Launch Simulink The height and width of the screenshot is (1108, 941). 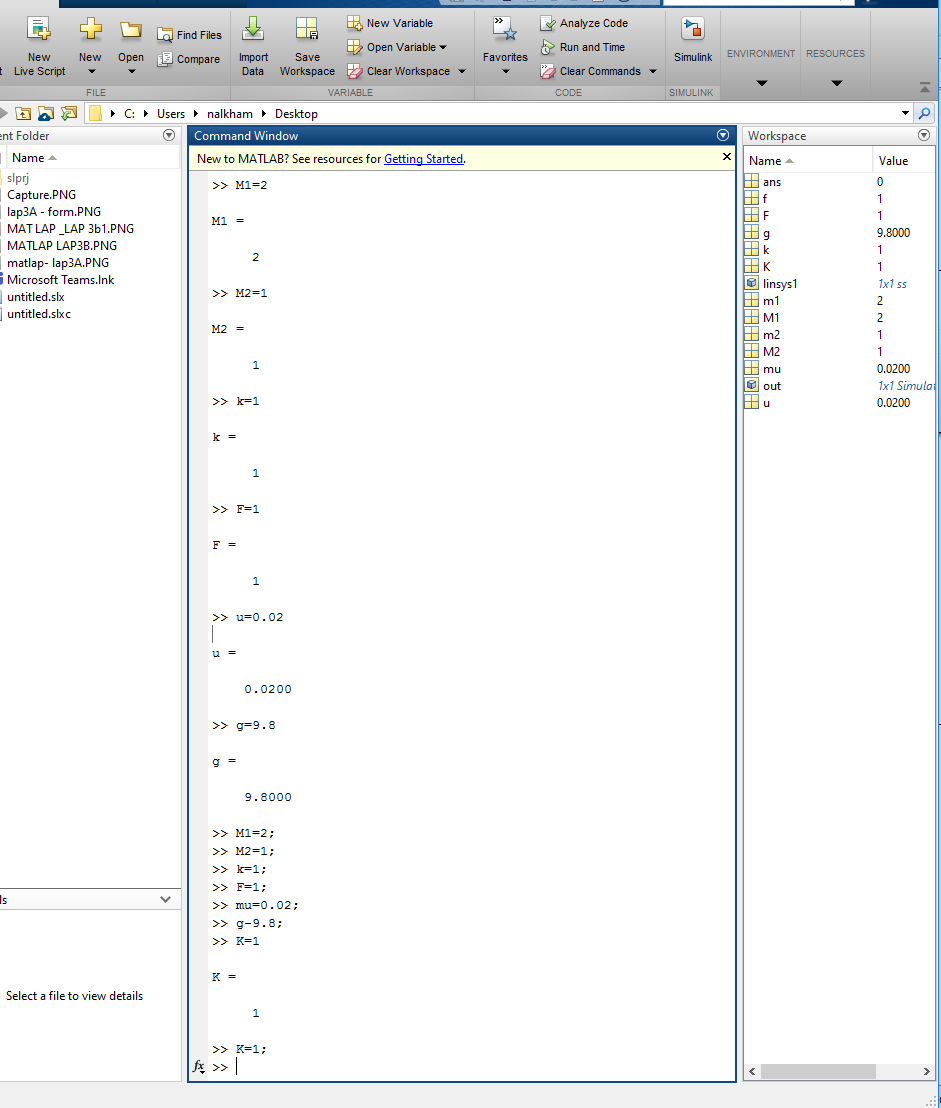pyautogui.click(x=692, y=40)
